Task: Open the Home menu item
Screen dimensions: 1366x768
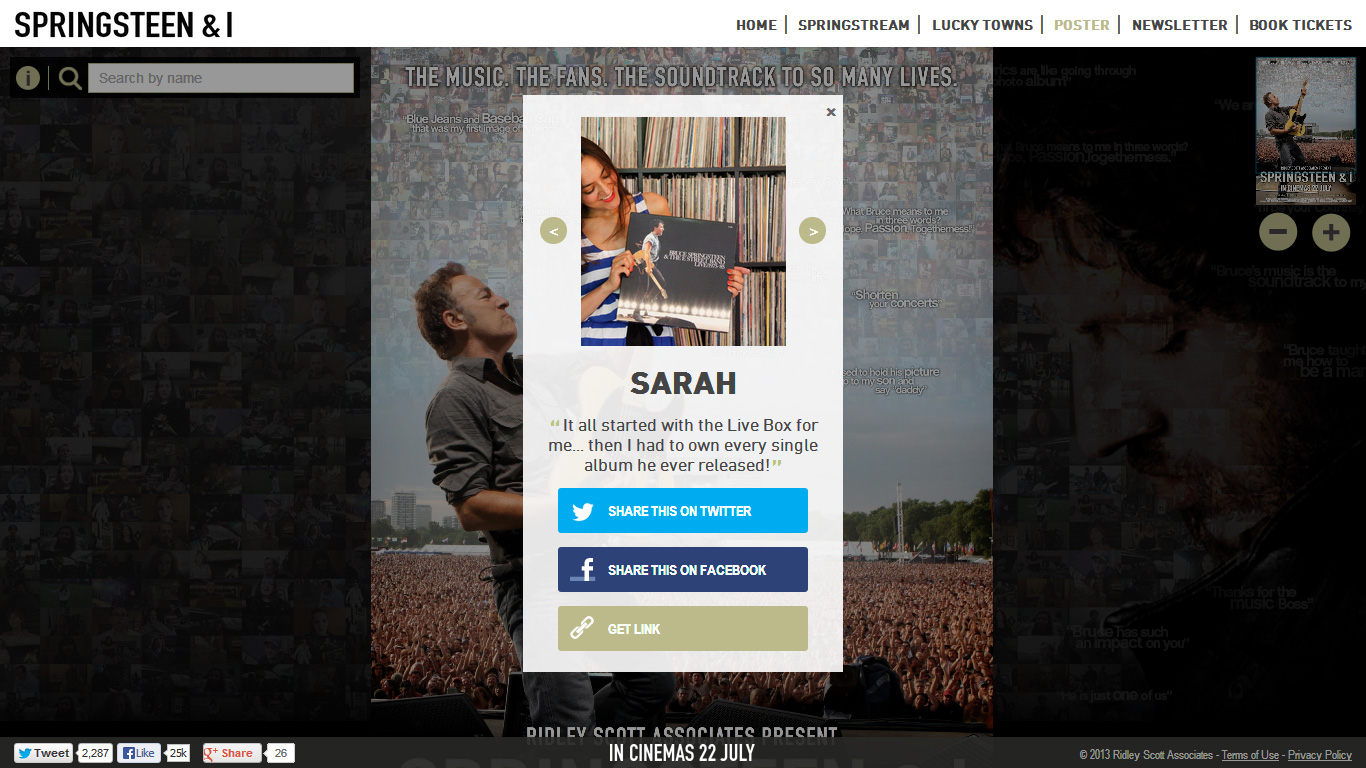Action: click(x=756, y=25)
